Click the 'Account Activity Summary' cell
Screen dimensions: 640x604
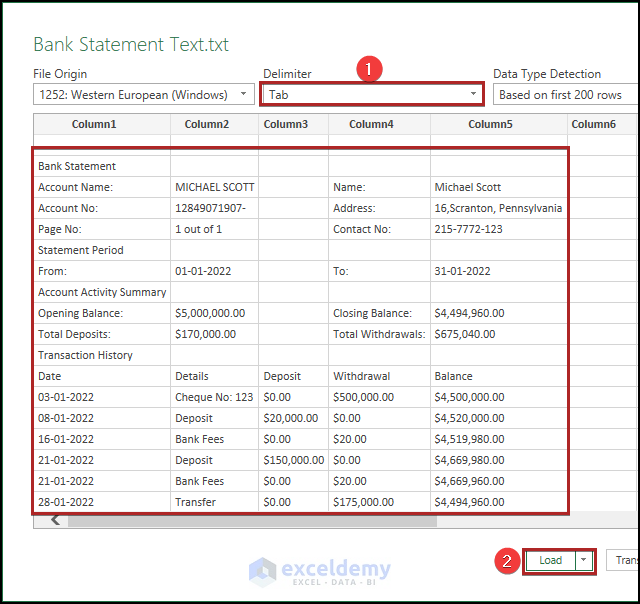tap(102, 292)
